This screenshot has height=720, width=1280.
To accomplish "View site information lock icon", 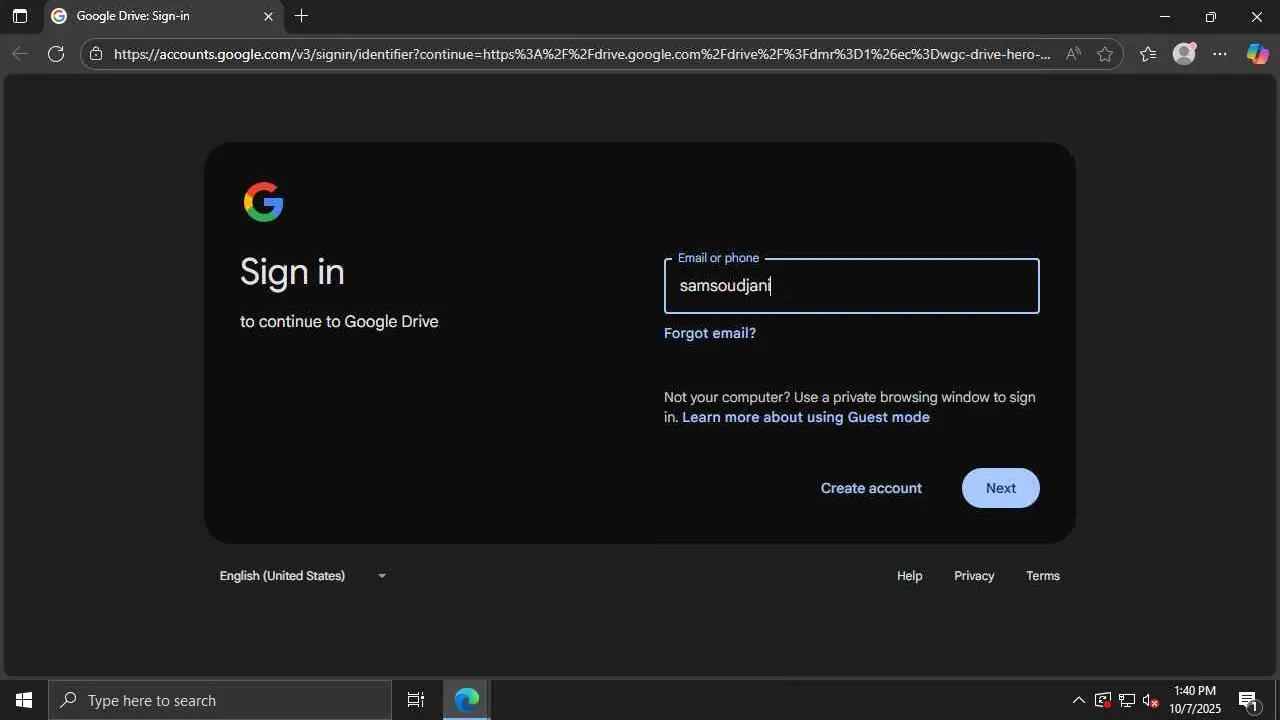I will (x=96, y=54).
